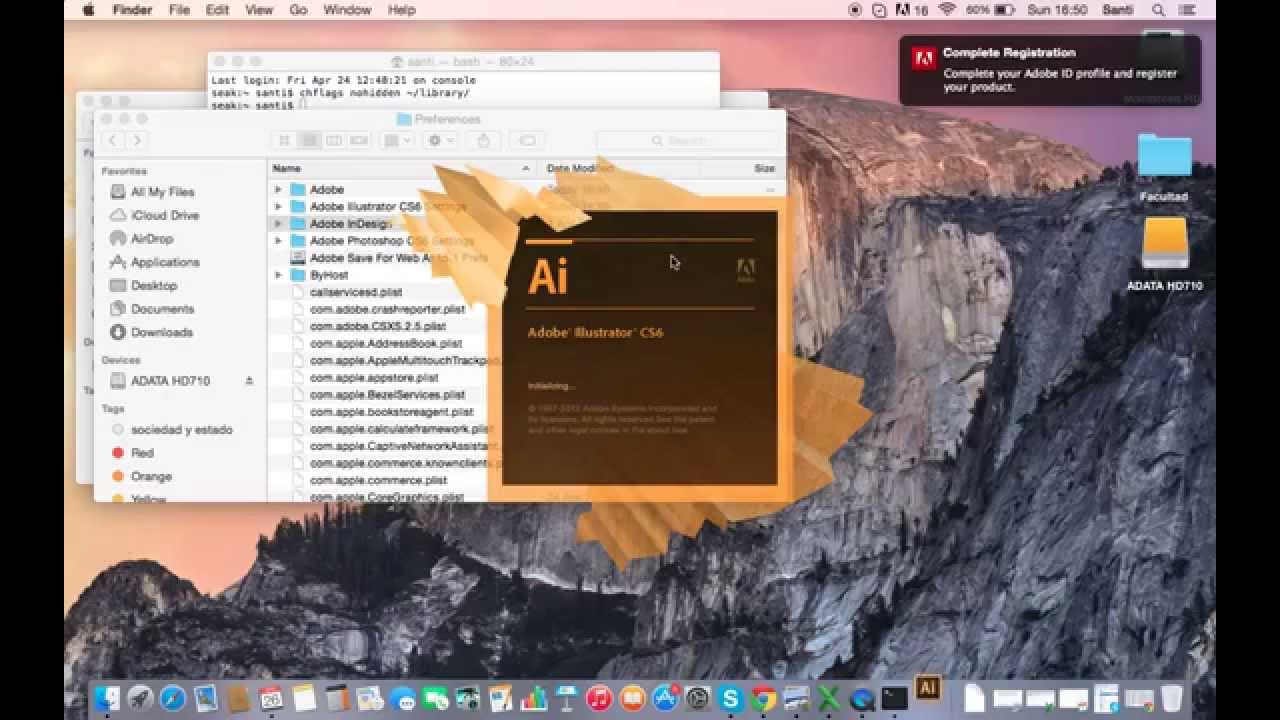Click the battery 60% status icon
This screenshot has height=720, width=1280.
(989, 10)
